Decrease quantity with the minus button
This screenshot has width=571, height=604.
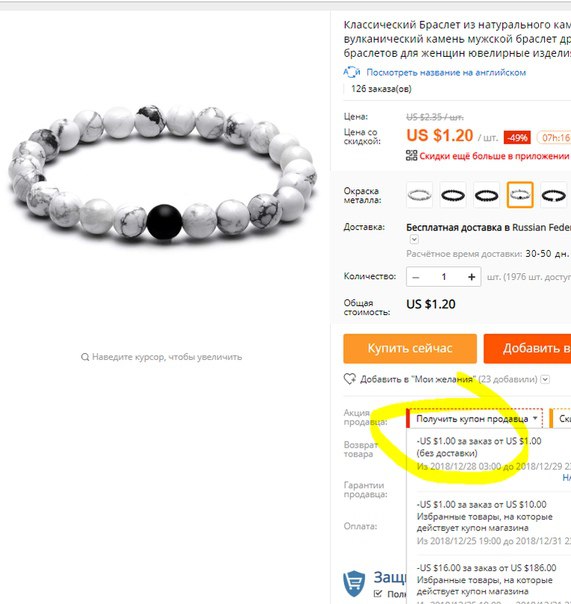click(x=416, y=277)
